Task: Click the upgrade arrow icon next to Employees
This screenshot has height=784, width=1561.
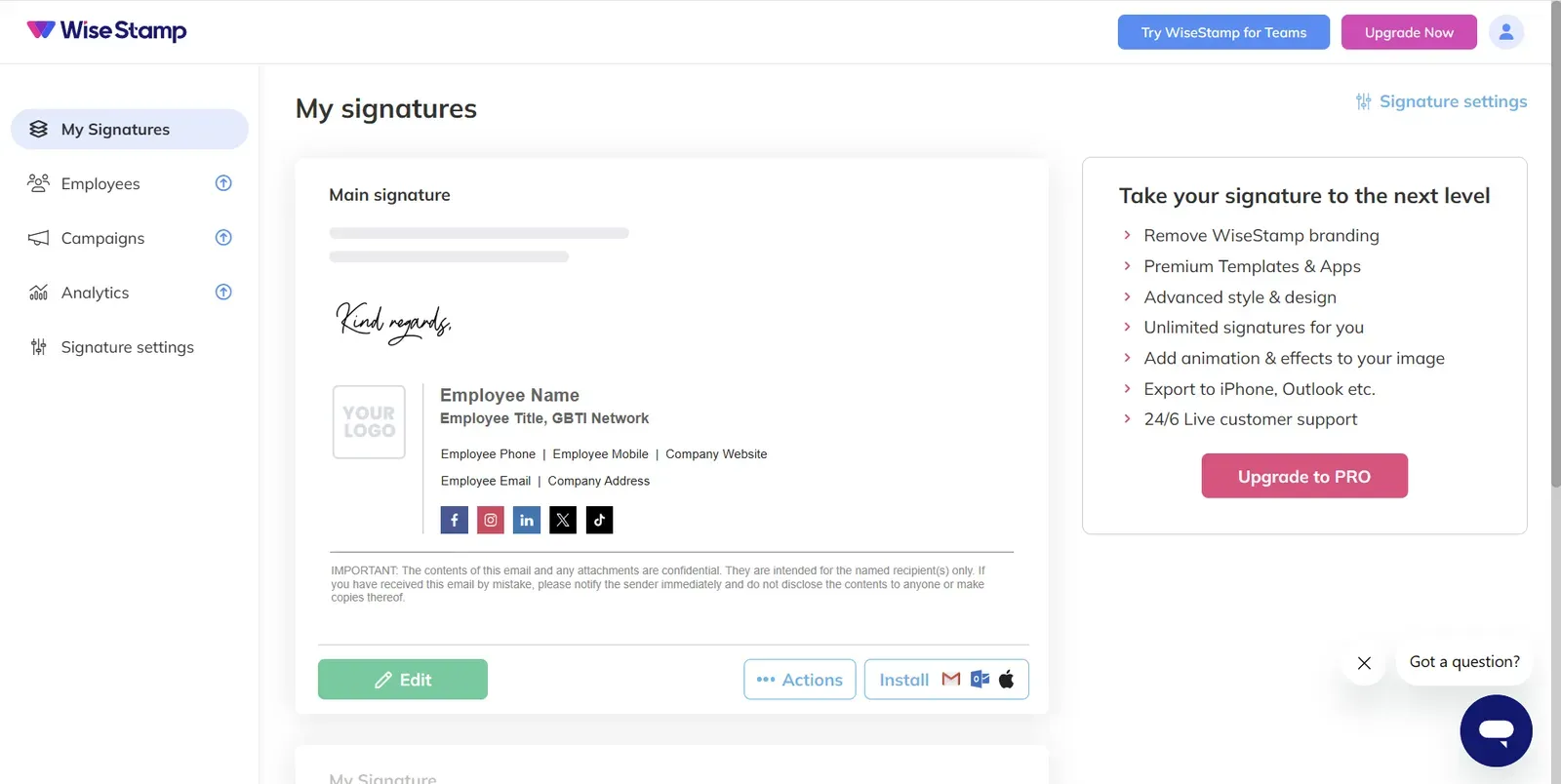Action: point(223,183)
